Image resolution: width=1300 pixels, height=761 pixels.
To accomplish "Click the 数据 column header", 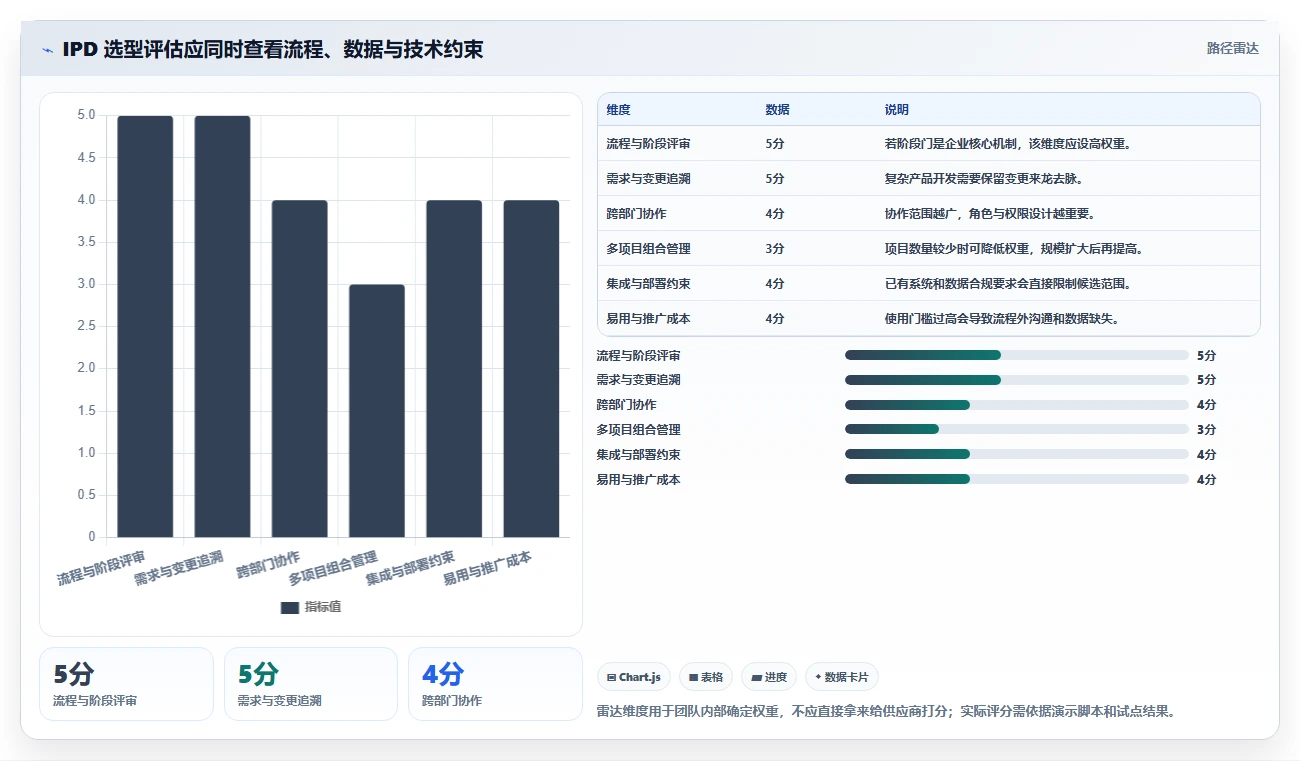I will 777,110.
